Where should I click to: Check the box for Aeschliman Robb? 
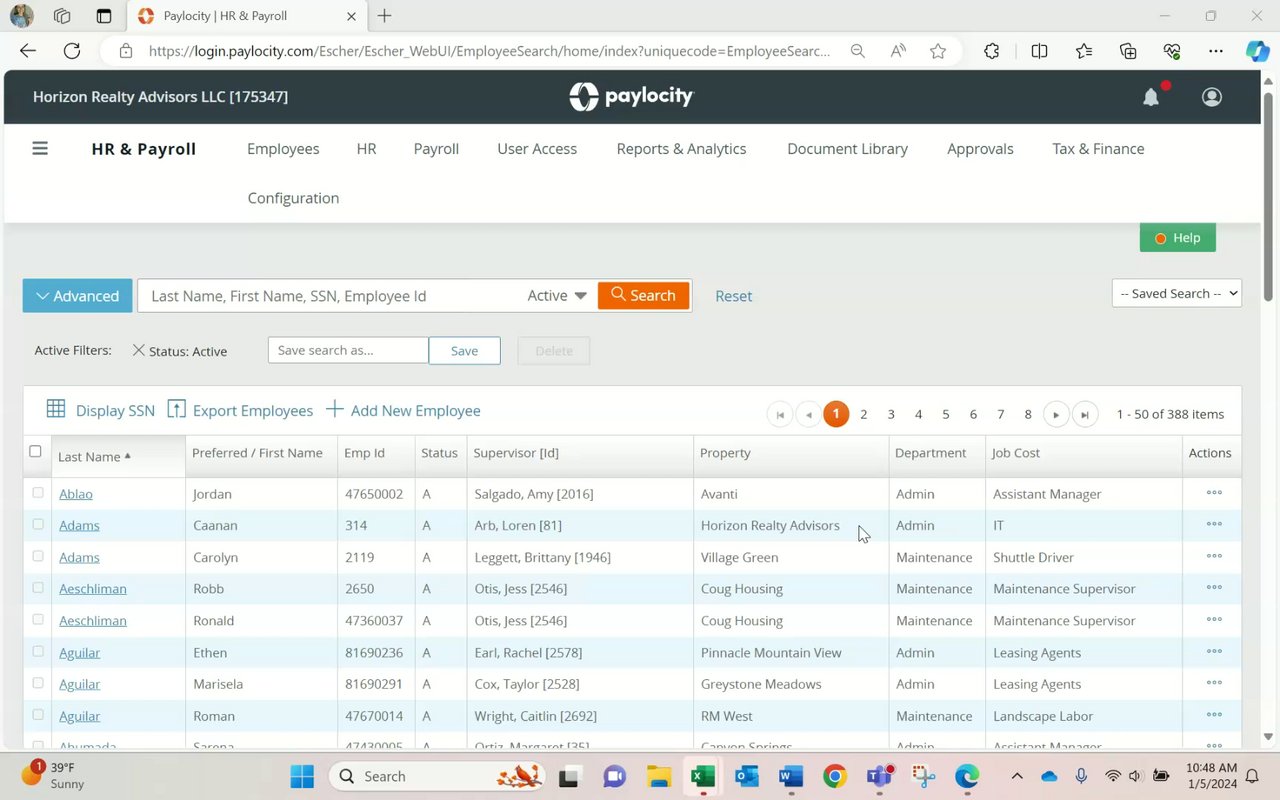click(38, 588)
